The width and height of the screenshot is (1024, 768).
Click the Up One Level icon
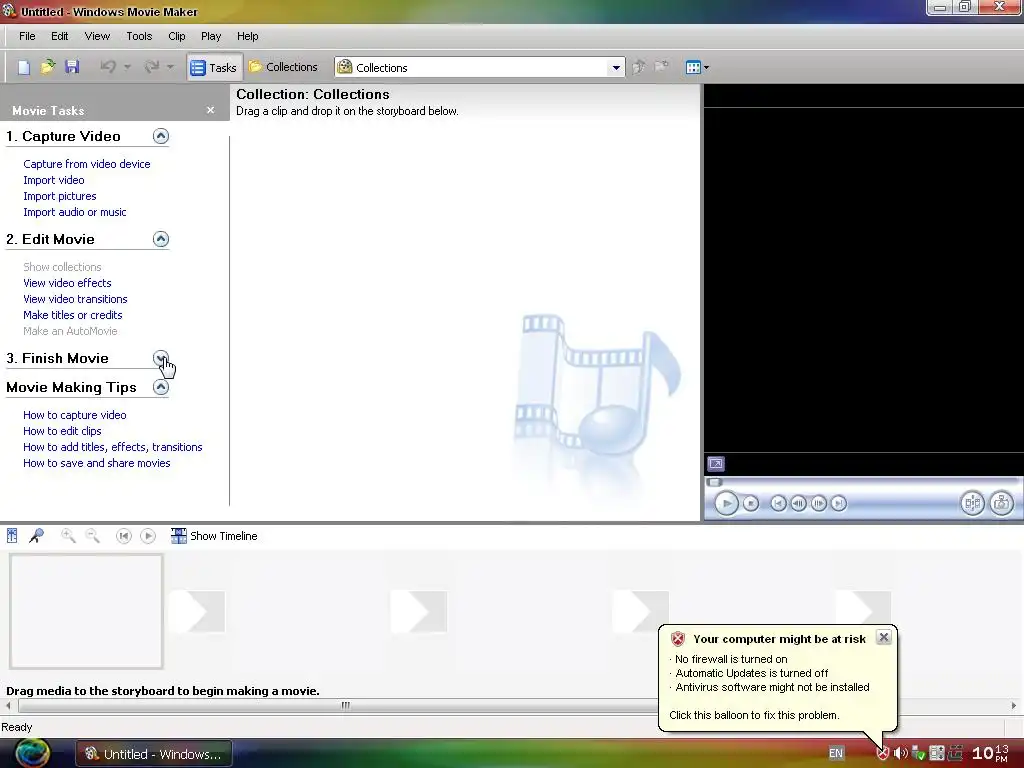(x=639, y=67)
